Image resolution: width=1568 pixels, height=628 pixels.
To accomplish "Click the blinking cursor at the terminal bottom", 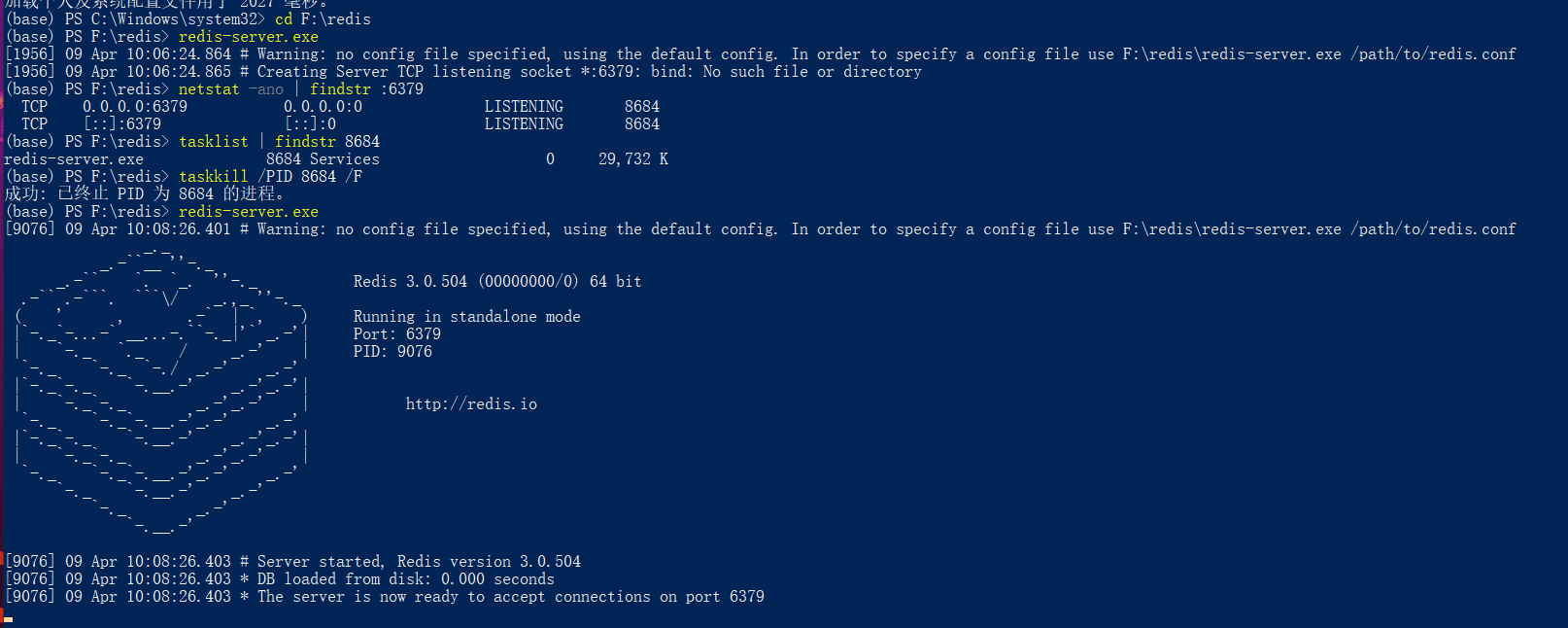I will tap(9, 619).
